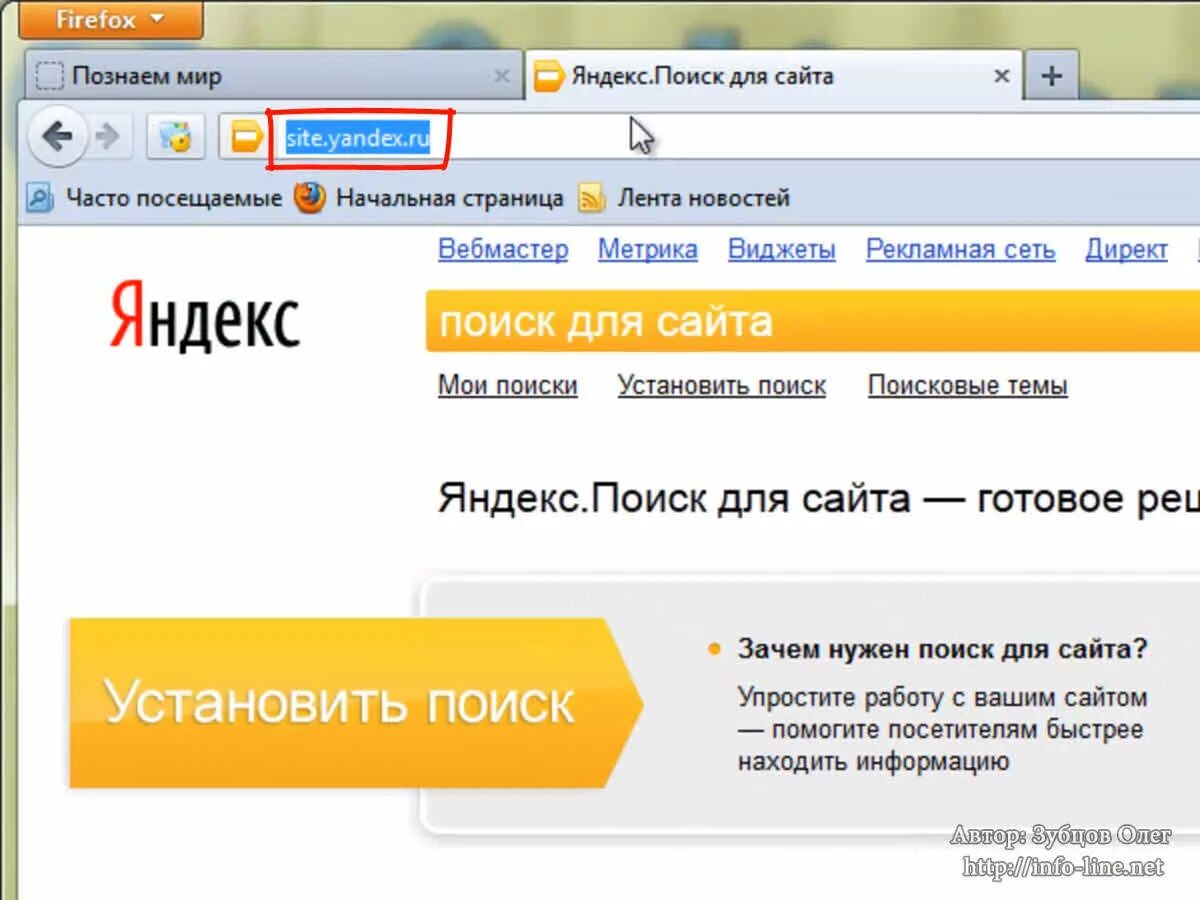Open the Мои поиски link
Image resolution: width=1200 pixels, height=900 pixels.
(508, 385)
